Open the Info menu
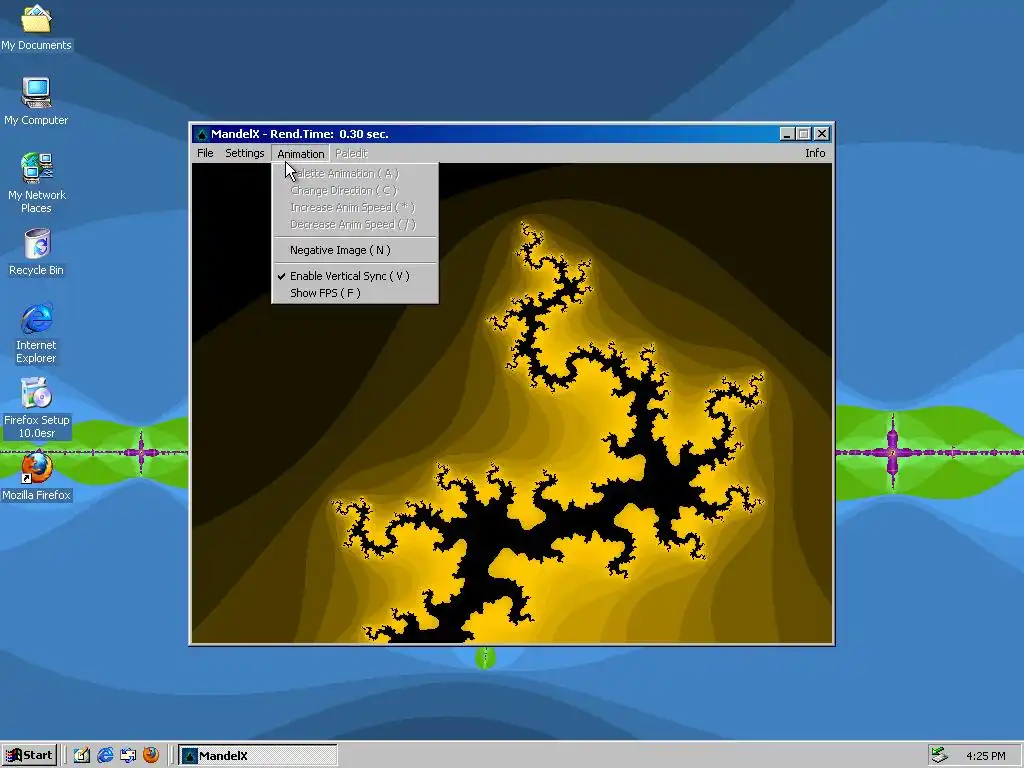Viewport: 1024px width, 768px height. pos(815,153)
